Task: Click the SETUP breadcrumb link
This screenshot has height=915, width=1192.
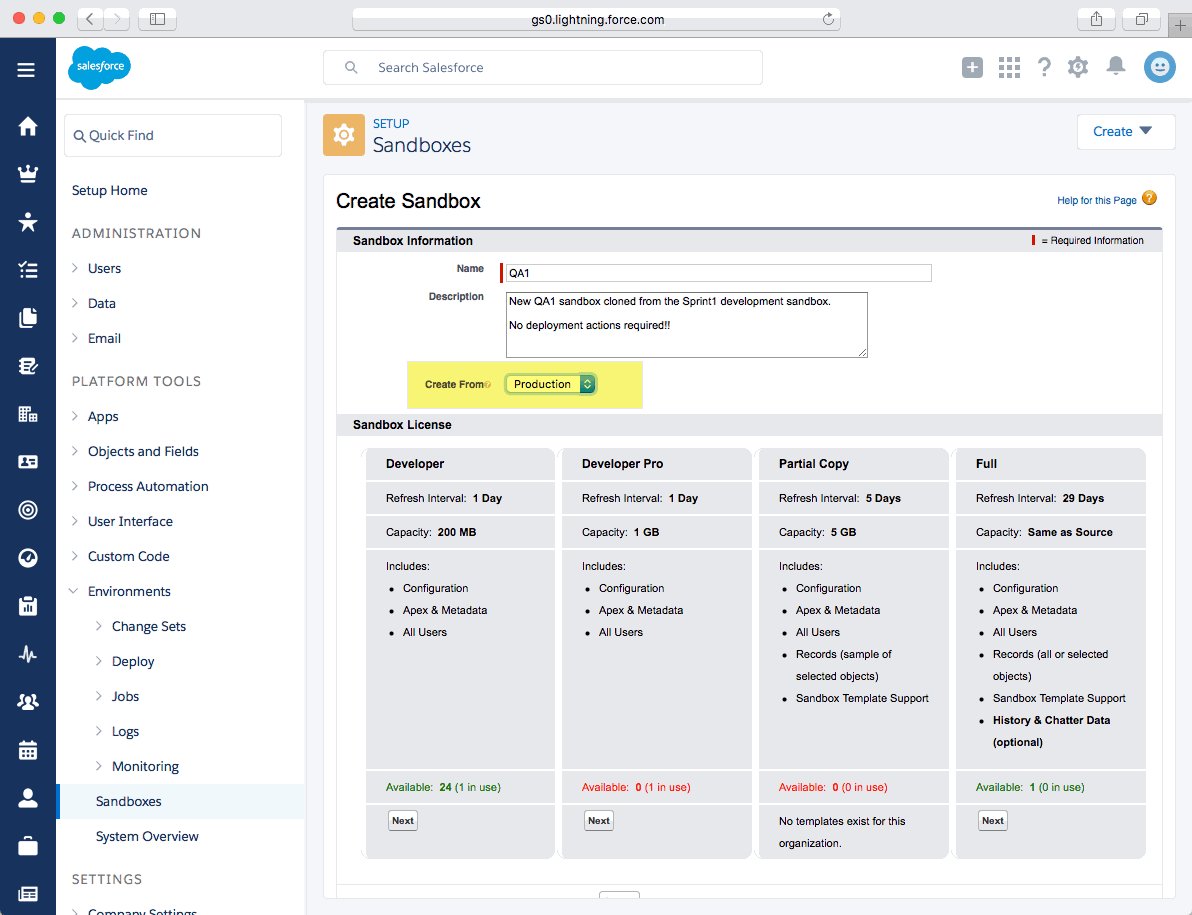Action: coord(391,123)
